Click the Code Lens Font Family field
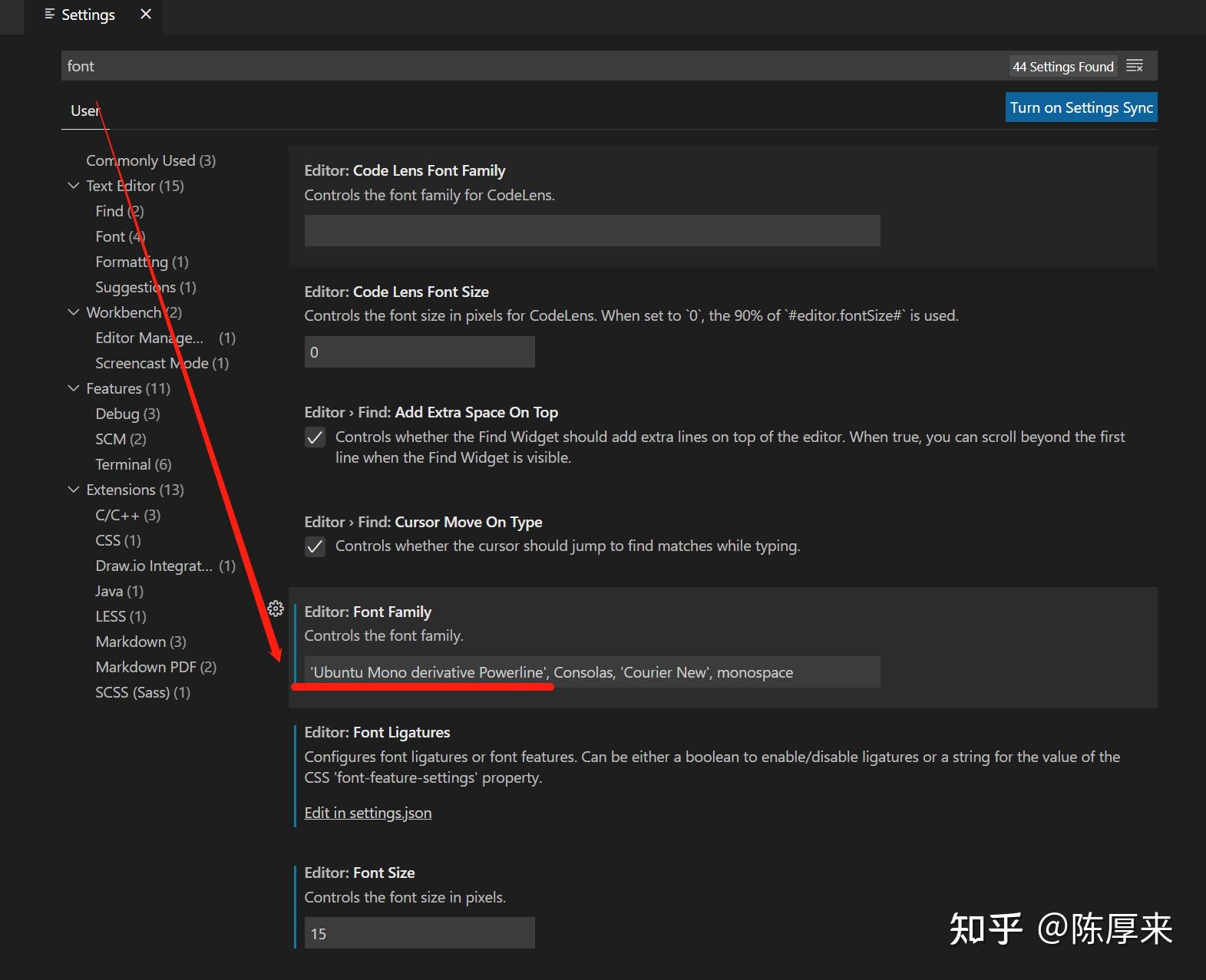1206x980 pixels. 591,231
